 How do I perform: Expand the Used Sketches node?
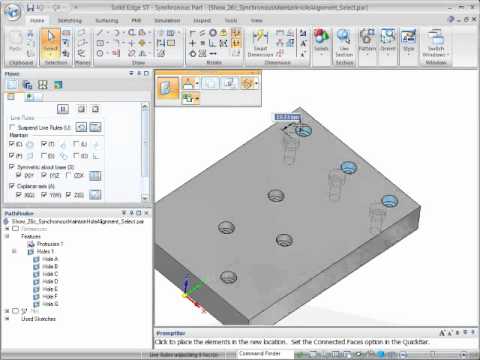pyautogui.click(x=7, y=319)
